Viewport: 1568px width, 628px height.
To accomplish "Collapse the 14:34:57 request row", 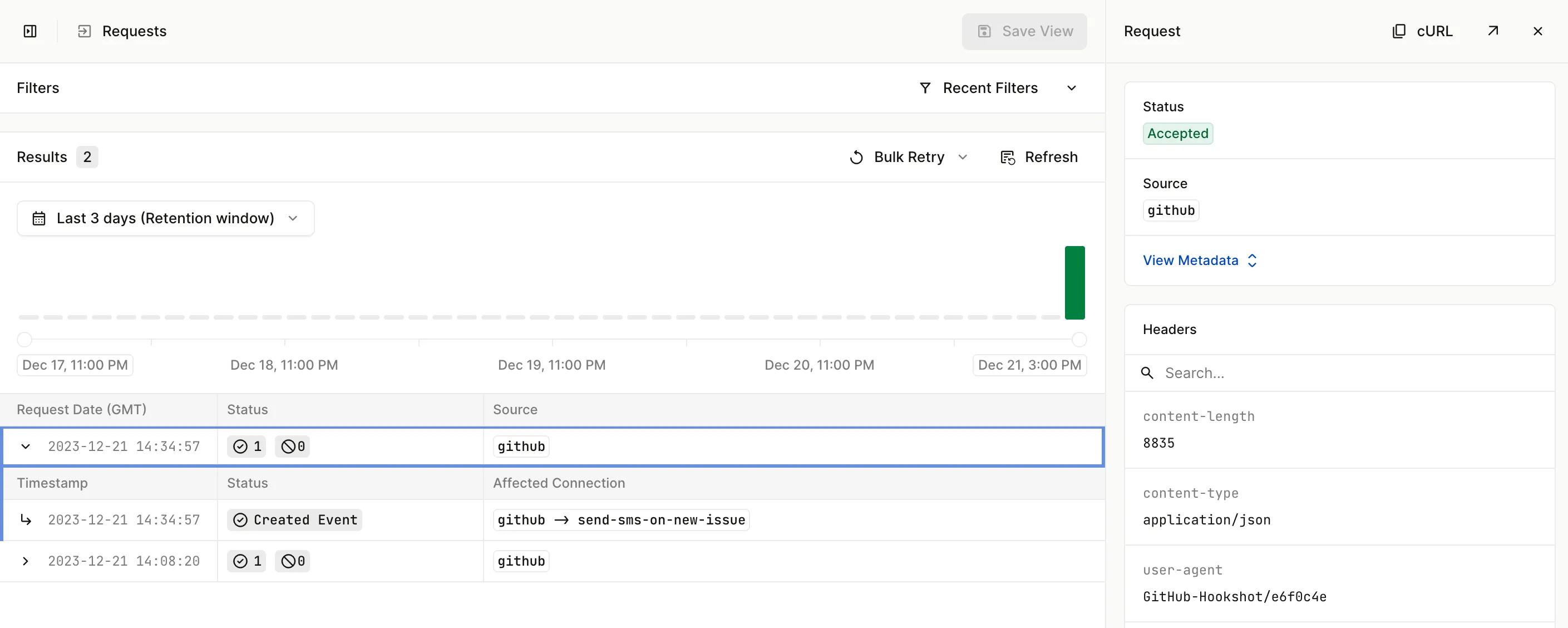I will [x=26, y=447].
